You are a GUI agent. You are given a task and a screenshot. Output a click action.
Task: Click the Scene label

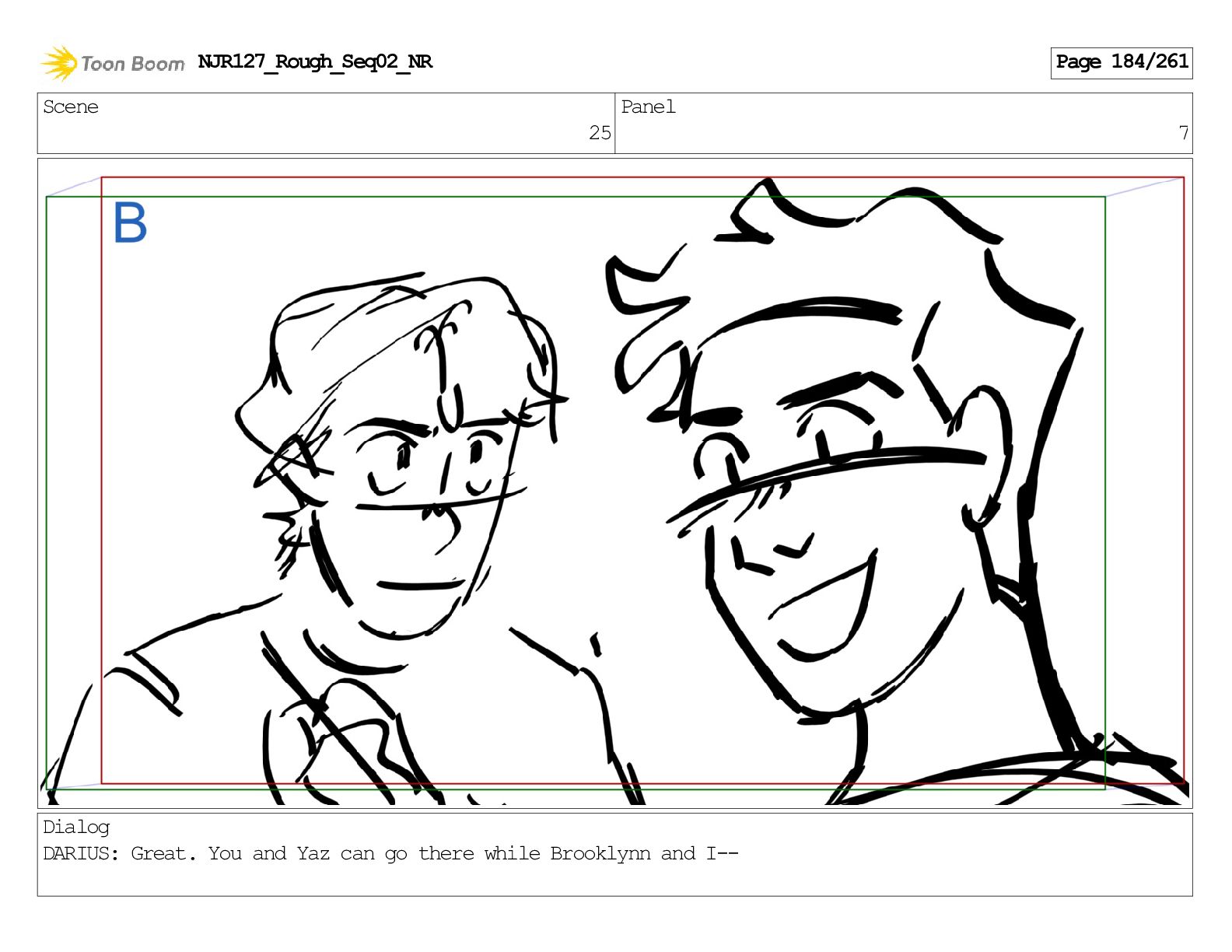pyautogui.click(x=71, y=107)
